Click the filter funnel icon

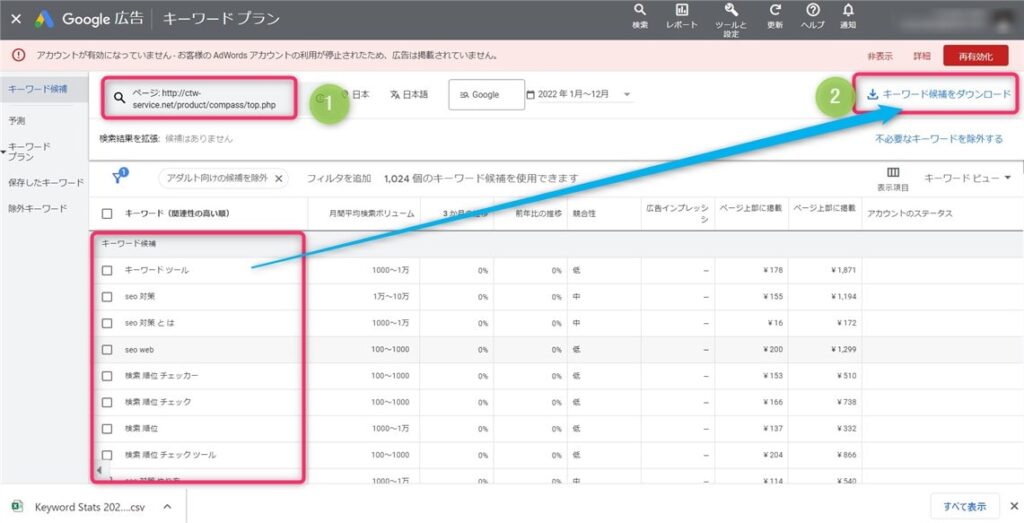pos(119,178)
